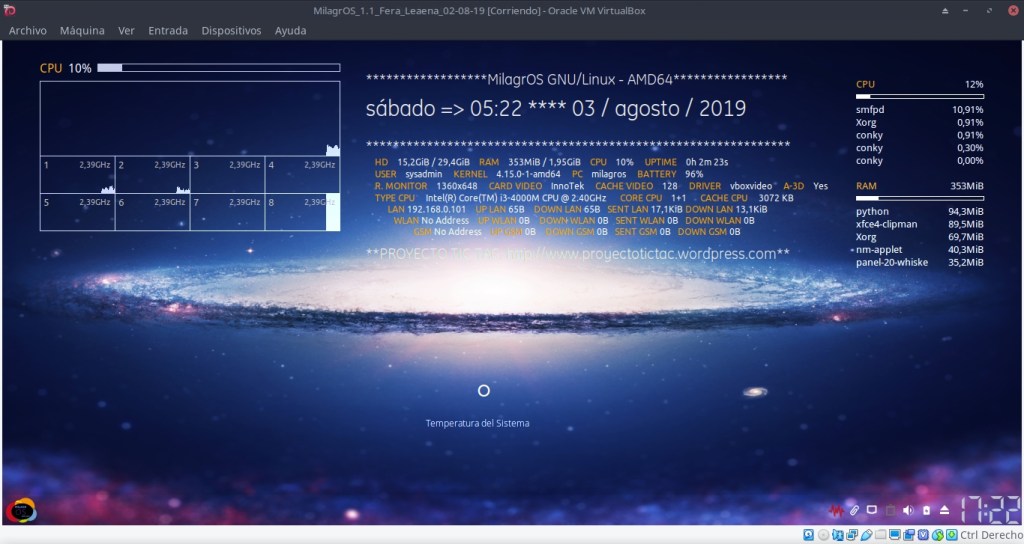The image size is (1024, 544).
Task: Click the Intel Core i3-4000M CPU text
Action: (x=516, y=197)
